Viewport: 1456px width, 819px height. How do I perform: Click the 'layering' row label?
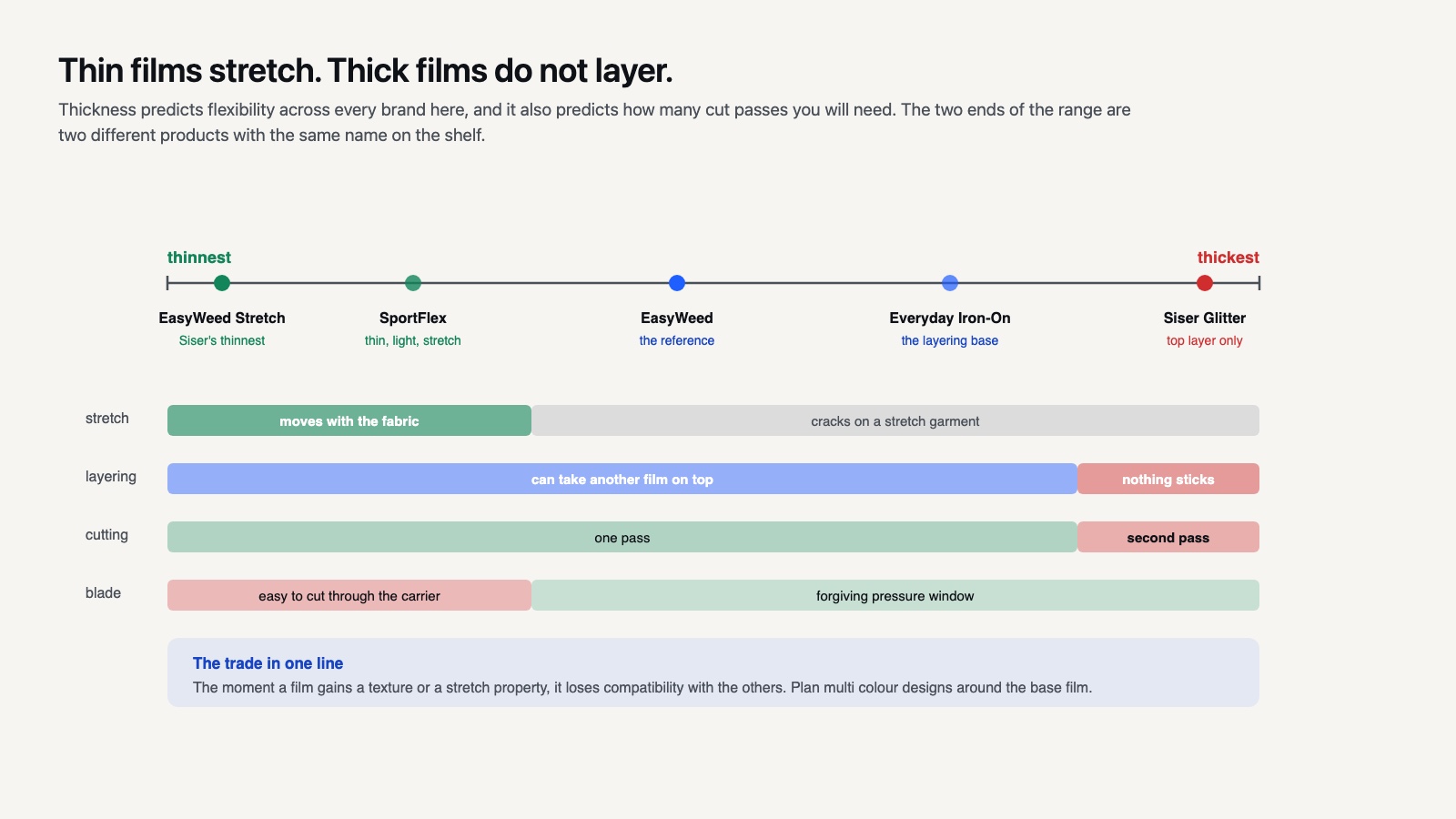pyautogui.click(x=111, y=477)
